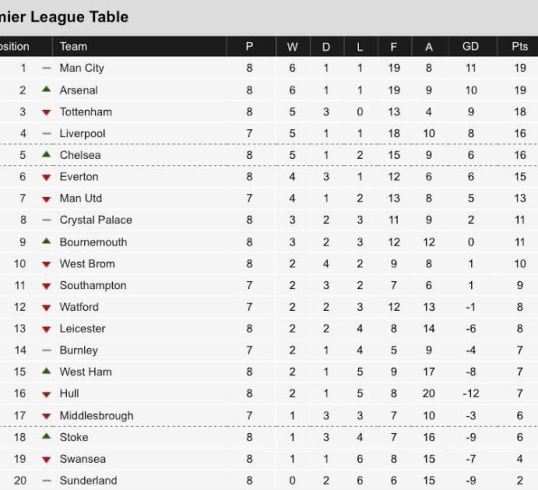Image resolution: width=538 pixels, height=490 pixels.
Task: Sort table by Pts column header
Action: tap(519, 46)
